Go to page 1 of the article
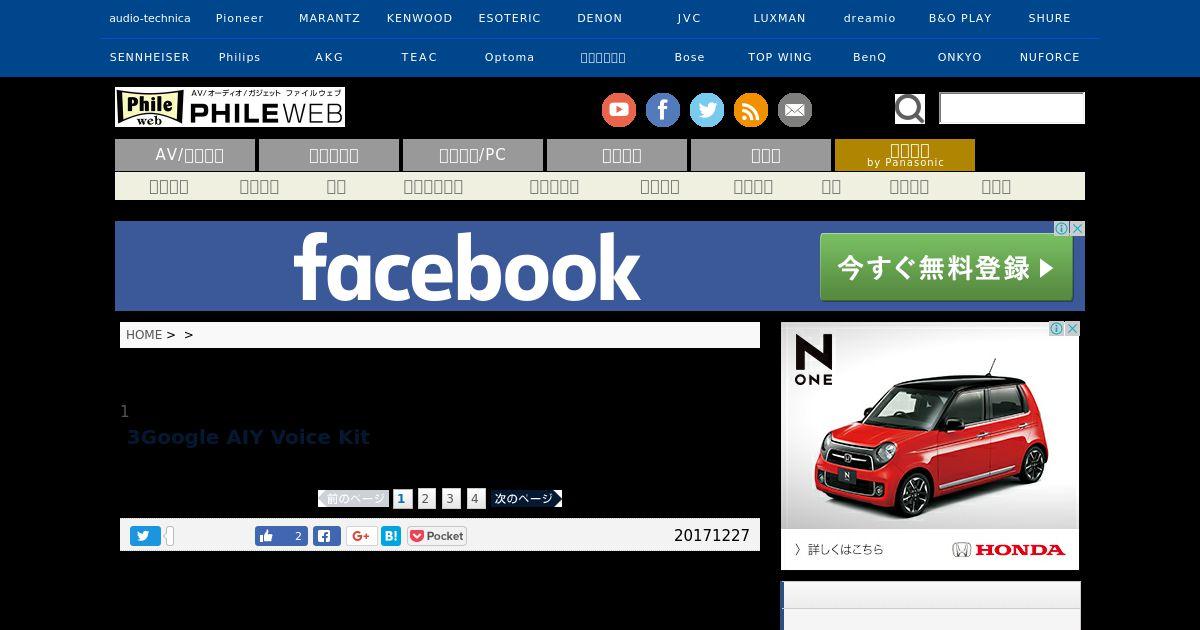This screenshot has height=630, width=1200. point(402,499)
